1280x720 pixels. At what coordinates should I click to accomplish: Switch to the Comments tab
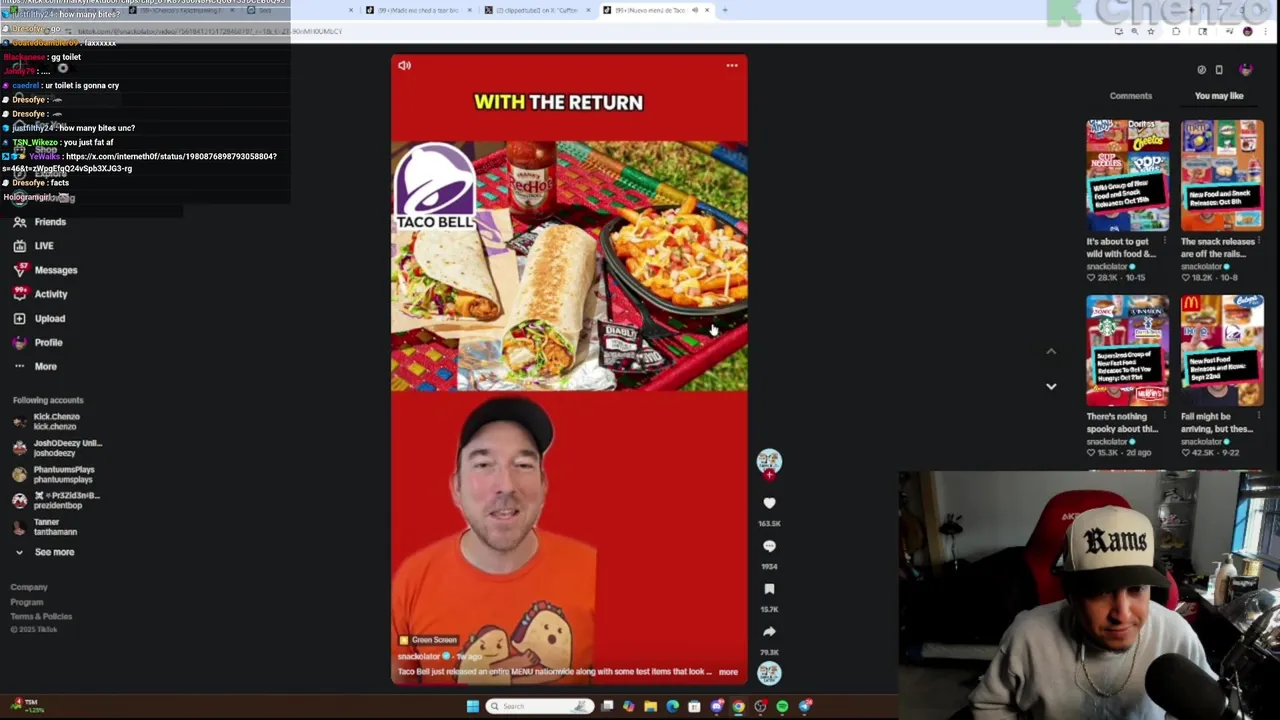(x=1131, y=96)
